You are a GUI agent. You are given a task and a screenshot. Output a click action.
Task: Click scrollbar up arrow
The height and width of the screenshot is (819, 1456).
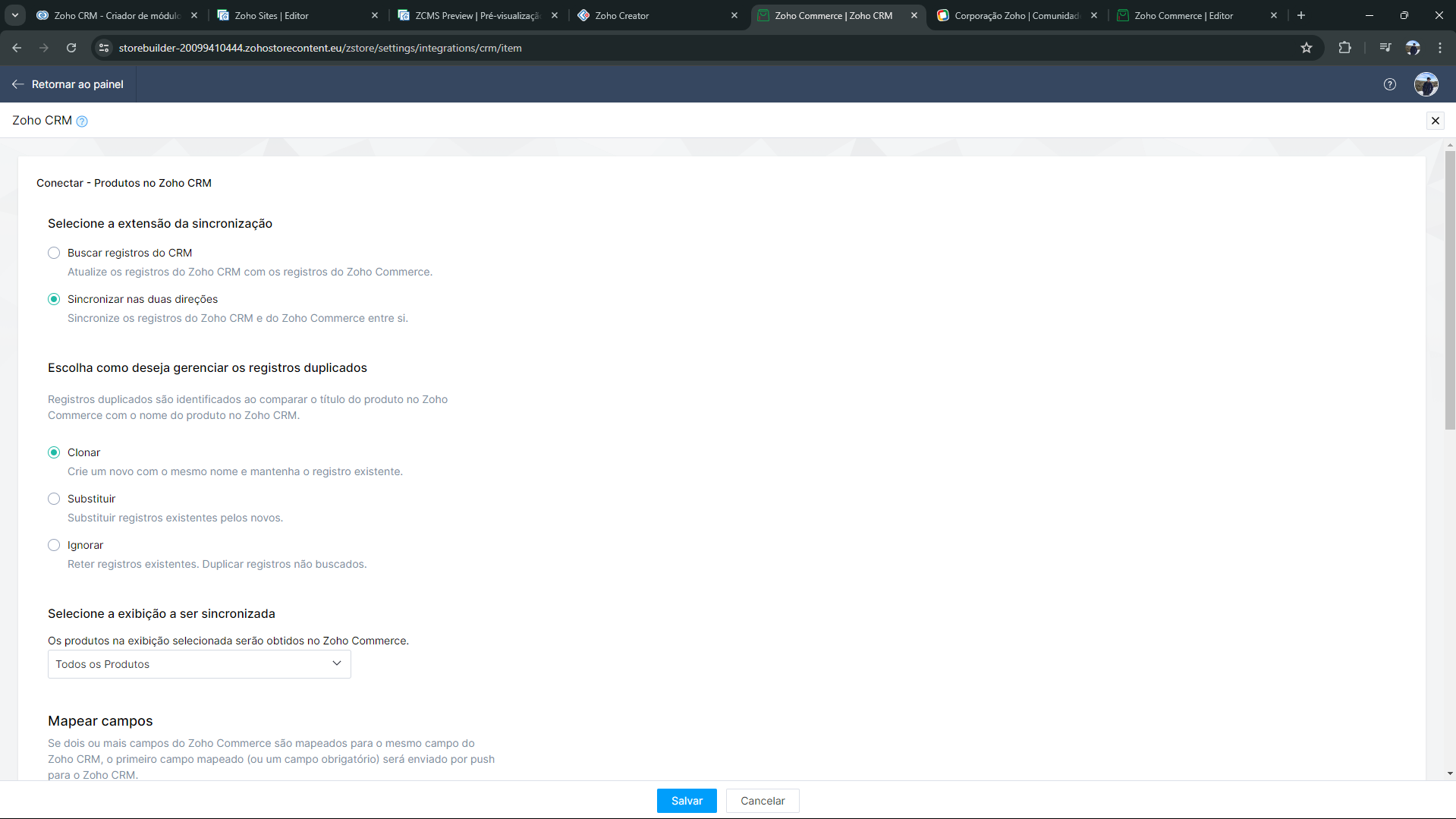click(1450, 145)
